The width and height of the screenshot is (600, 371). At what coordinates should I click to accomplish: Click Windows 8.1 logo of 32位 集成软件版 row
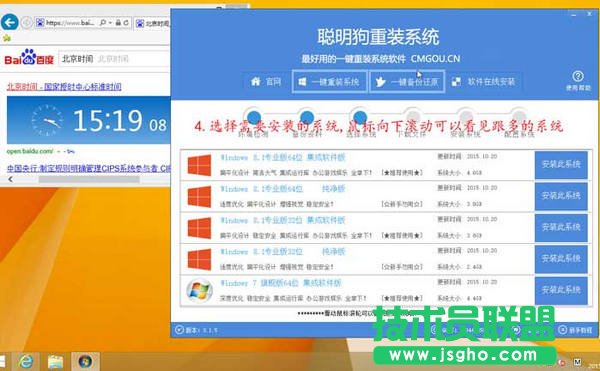click(199, 228)
